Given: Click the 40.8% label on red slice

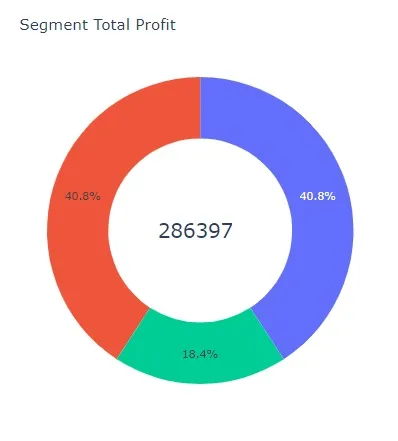Looking at the screenshot, I should click(83, 196).
